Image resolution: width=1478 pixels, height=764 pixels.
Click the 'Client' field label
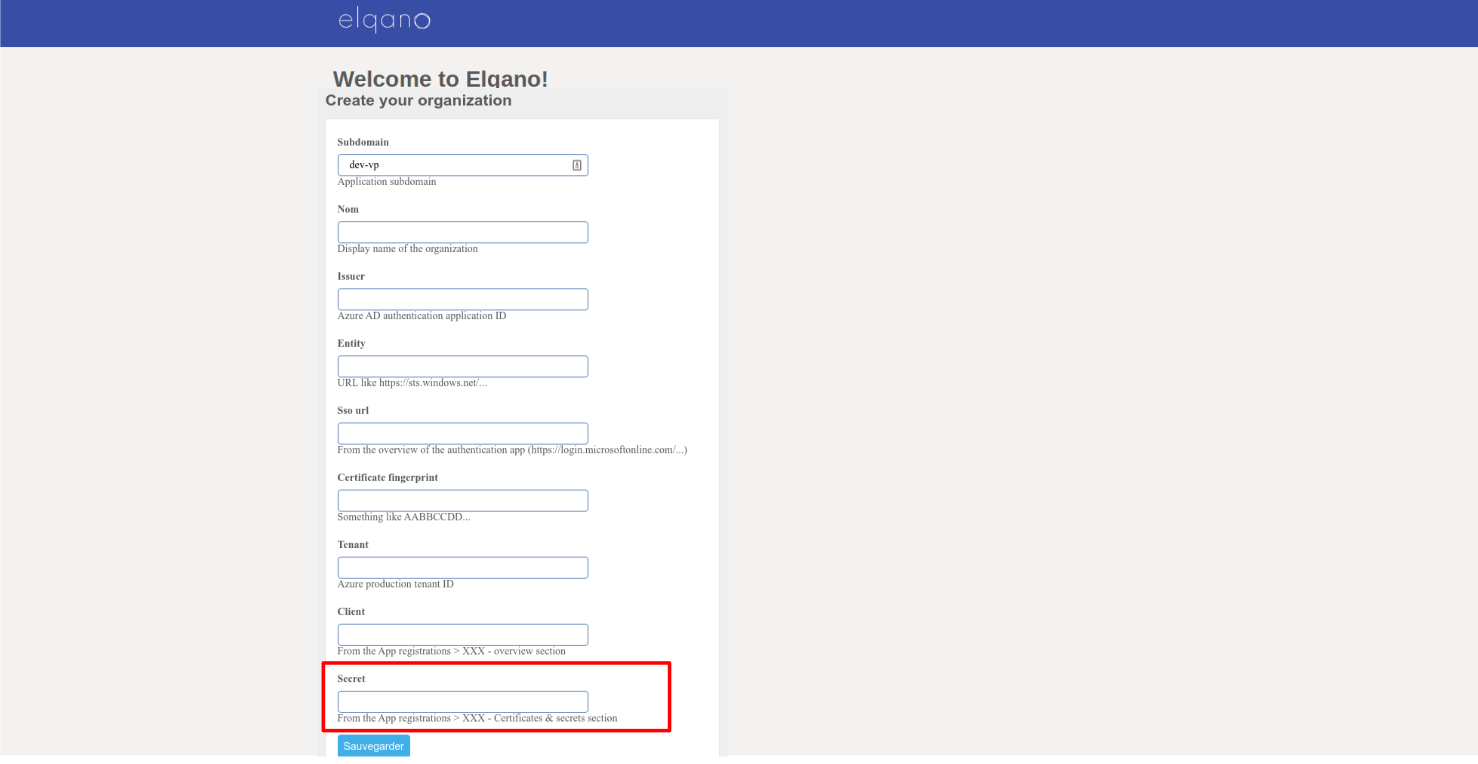coord(351,611)
